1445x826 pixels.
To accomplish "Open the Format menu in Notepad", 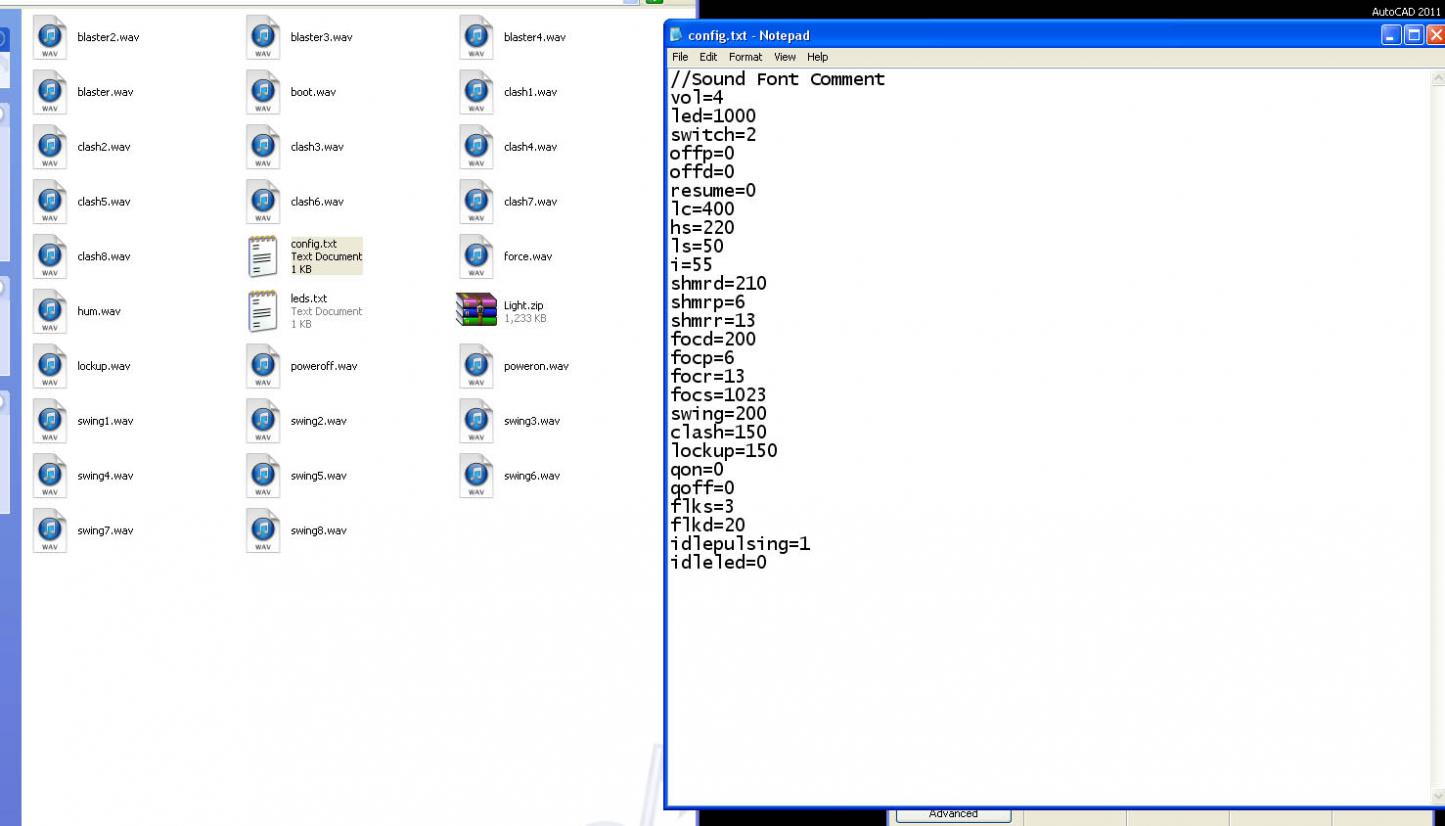I will (744, 57).
